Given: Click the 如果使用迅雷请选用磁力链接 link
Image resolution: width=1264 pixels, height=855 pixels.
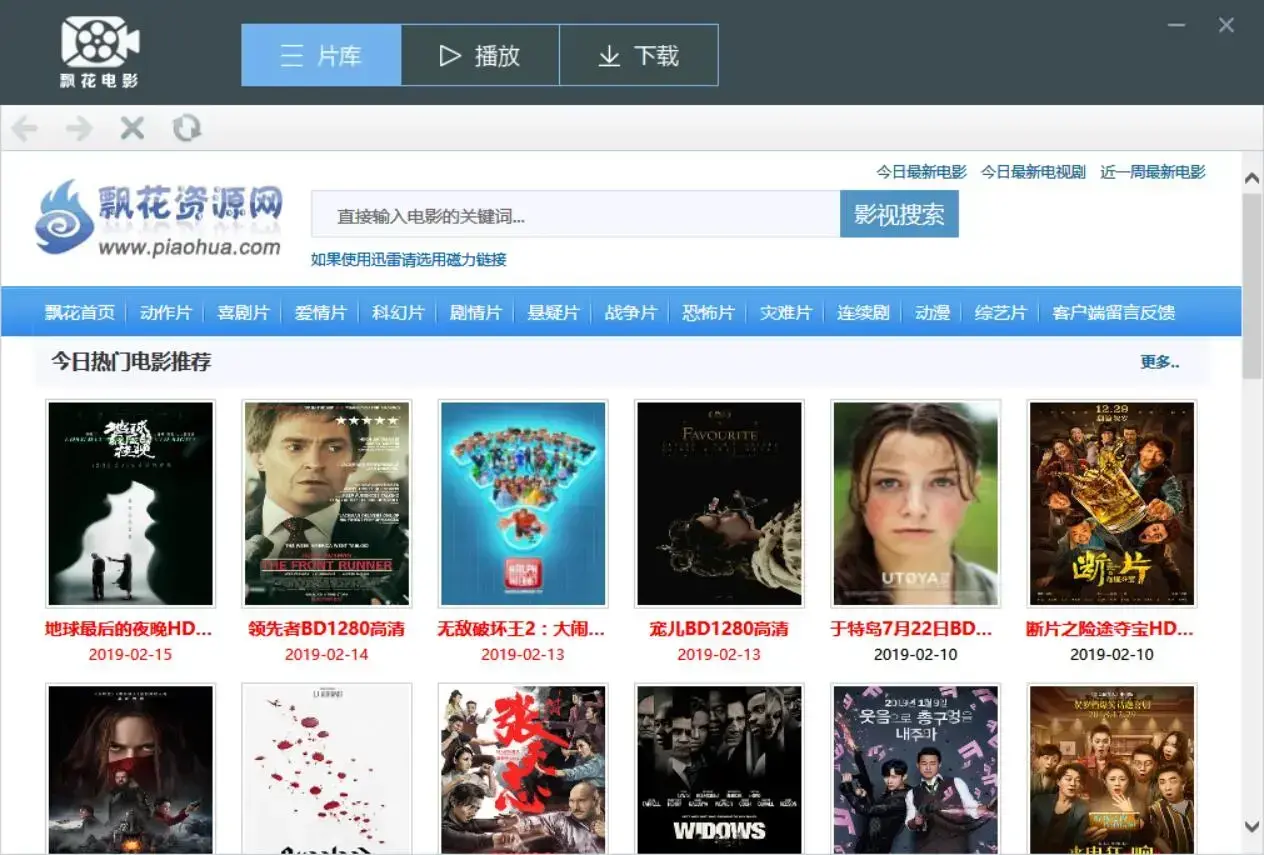Looking at the screenshot, I should click(x=409, y=260).
